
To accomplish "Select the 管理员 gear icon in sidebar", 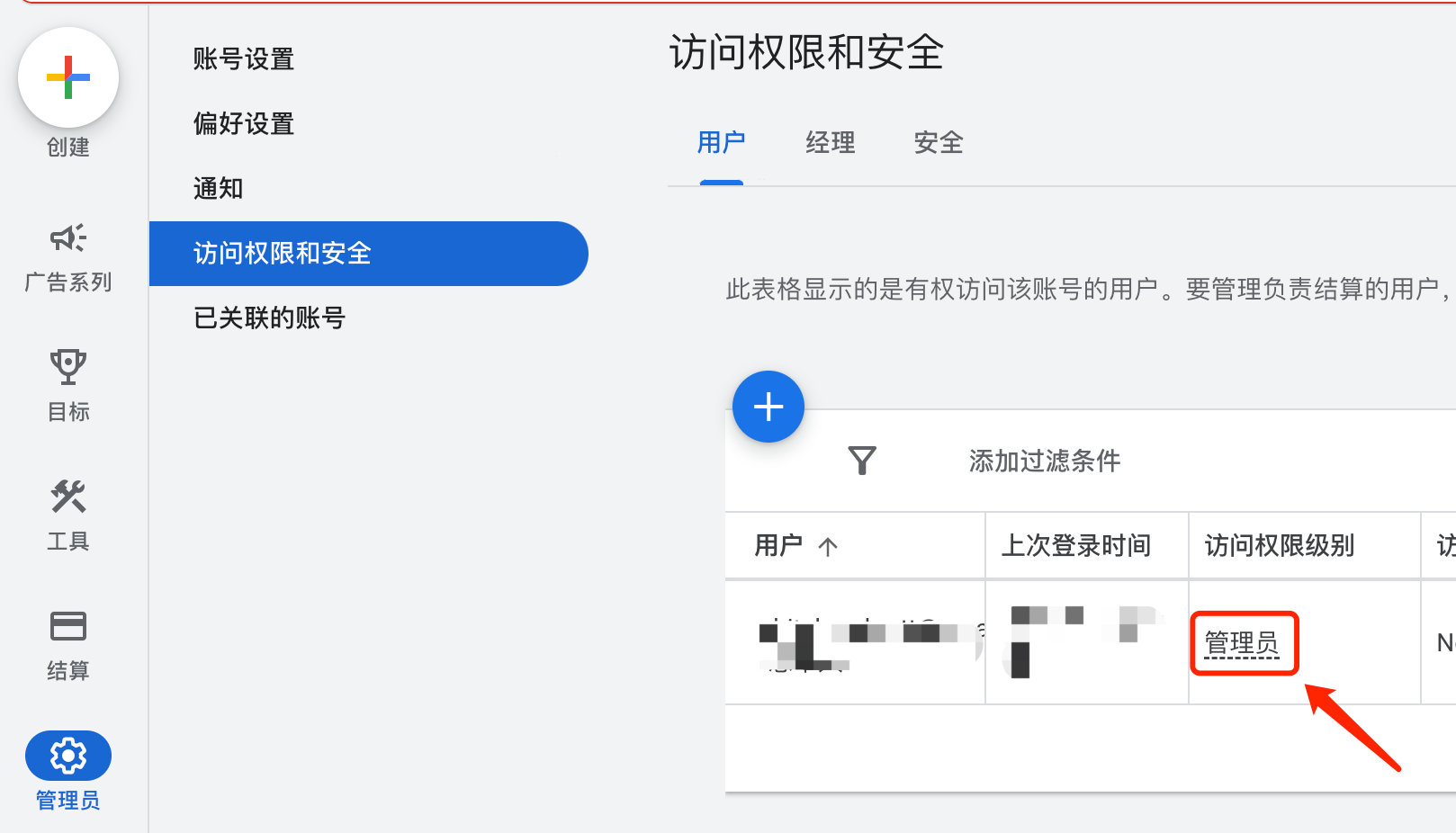I will coord(67,756).
